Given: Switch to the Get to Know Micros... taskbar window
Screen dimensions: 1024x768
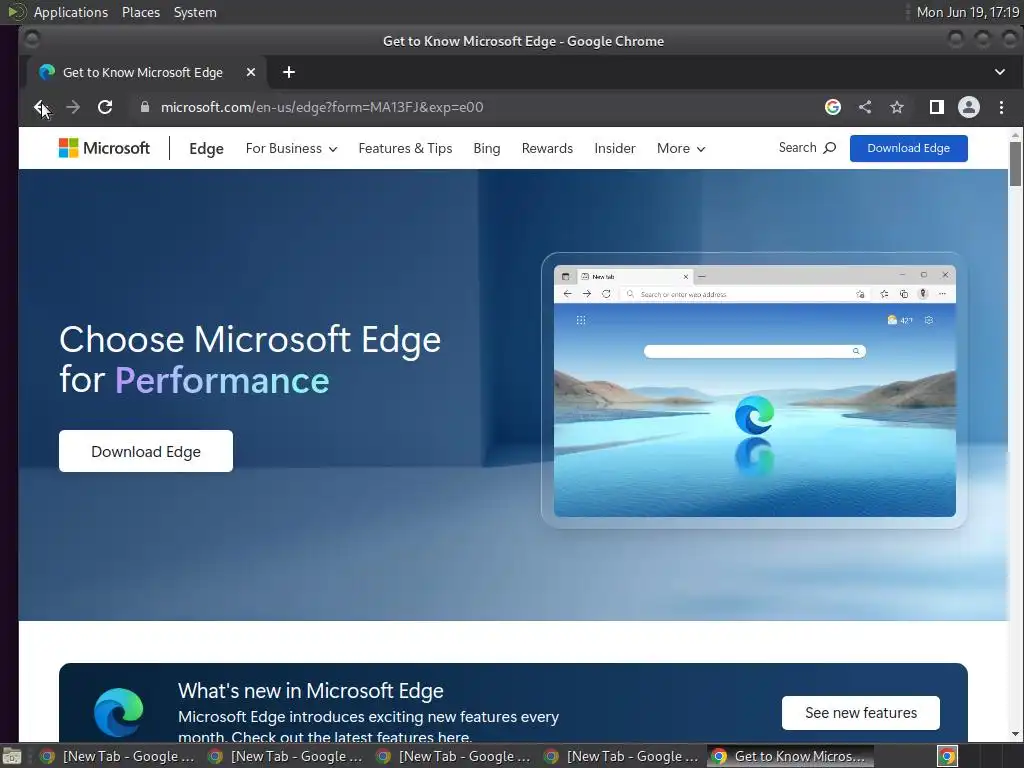Looking at the screenshot, I should click(x=790, y=756).
